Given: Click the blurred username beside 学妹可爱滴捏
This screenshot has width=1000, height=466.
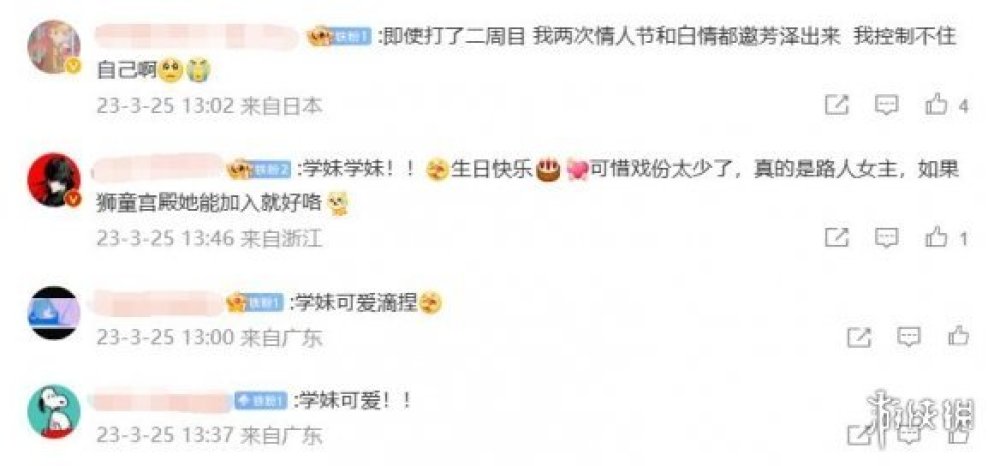Looking at the screenshot, I should (158, 303).
